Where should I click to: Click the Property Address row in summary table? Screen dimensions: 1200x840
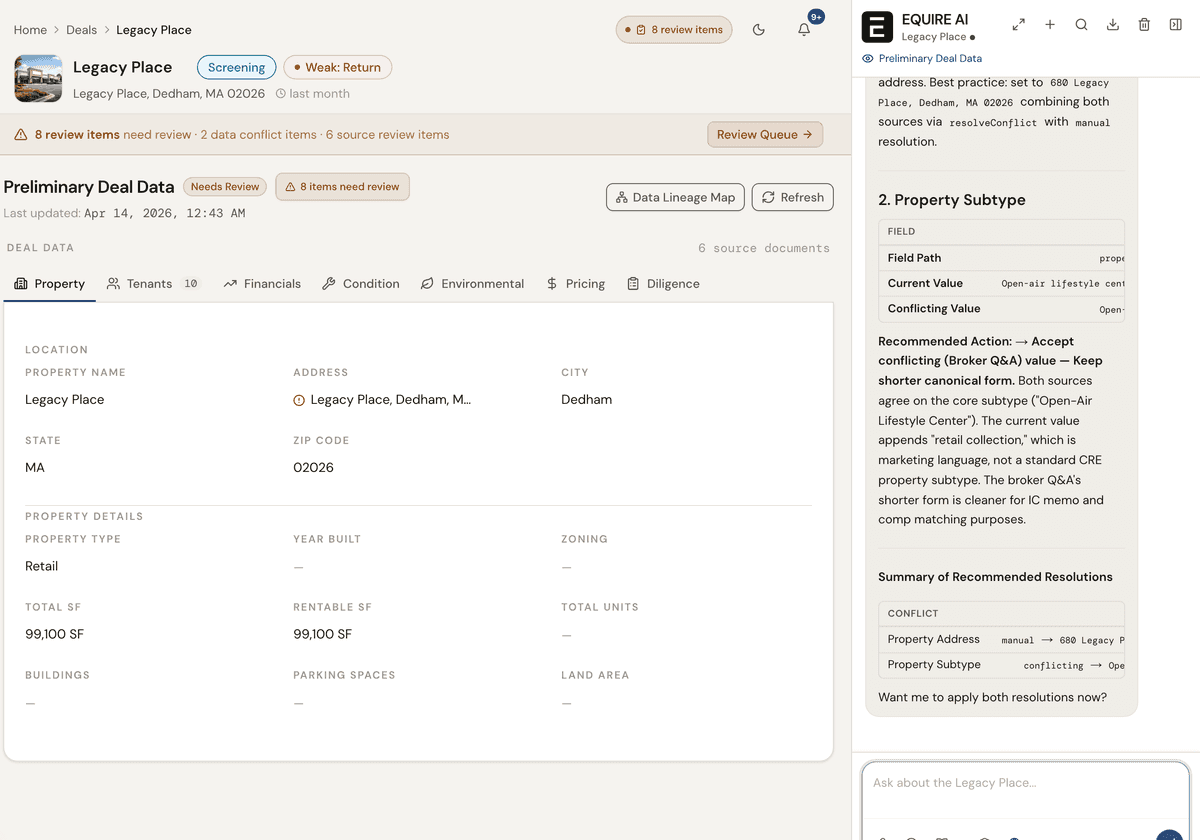pos(1001,640)
